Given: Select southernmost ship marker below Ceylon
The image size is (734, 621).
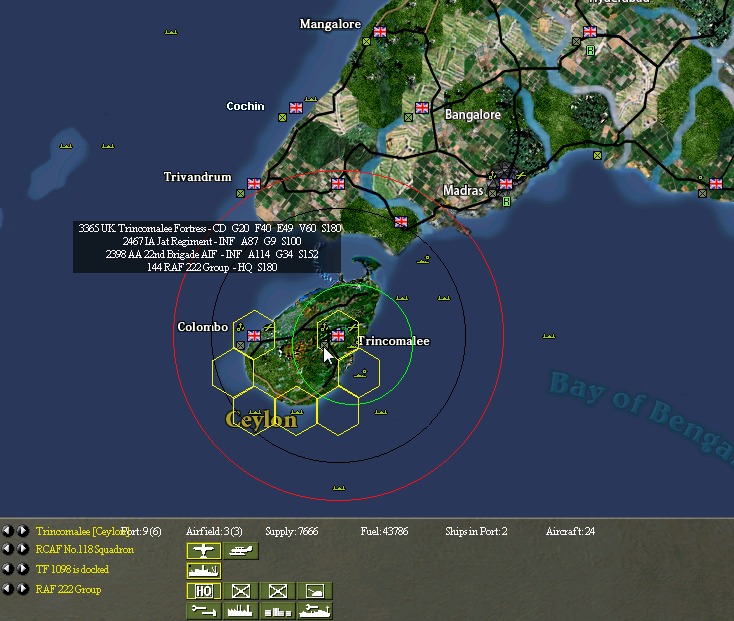Looking at the screenshot, I should 338,488.
